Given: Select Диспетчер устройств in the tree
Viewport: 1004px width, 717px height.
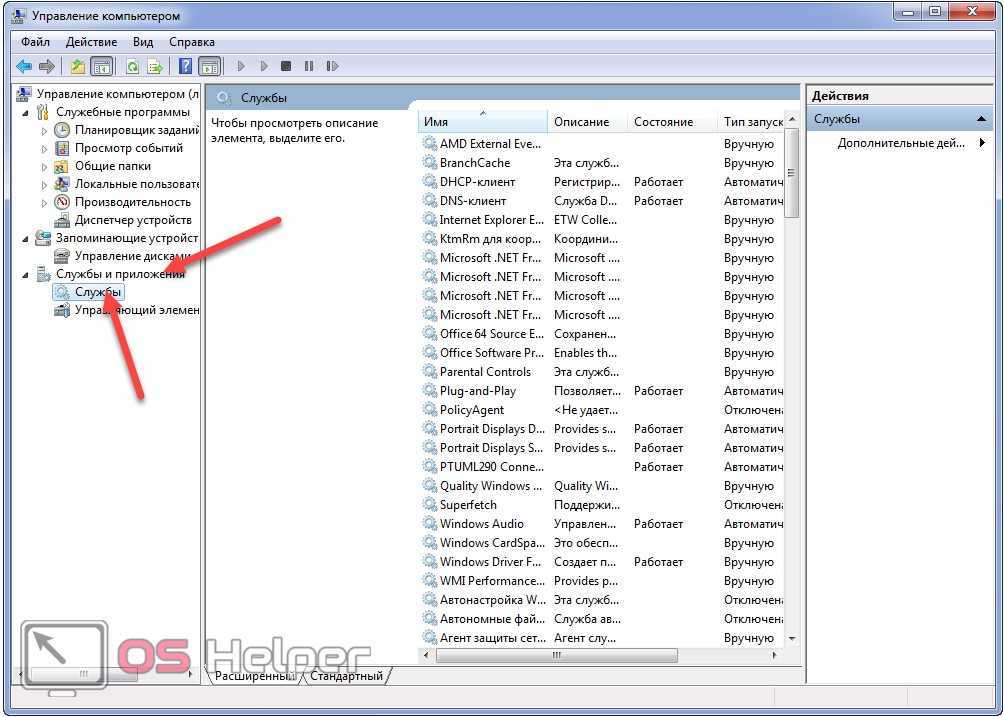Looking at the screenshot, I should [x=133, y=220].
